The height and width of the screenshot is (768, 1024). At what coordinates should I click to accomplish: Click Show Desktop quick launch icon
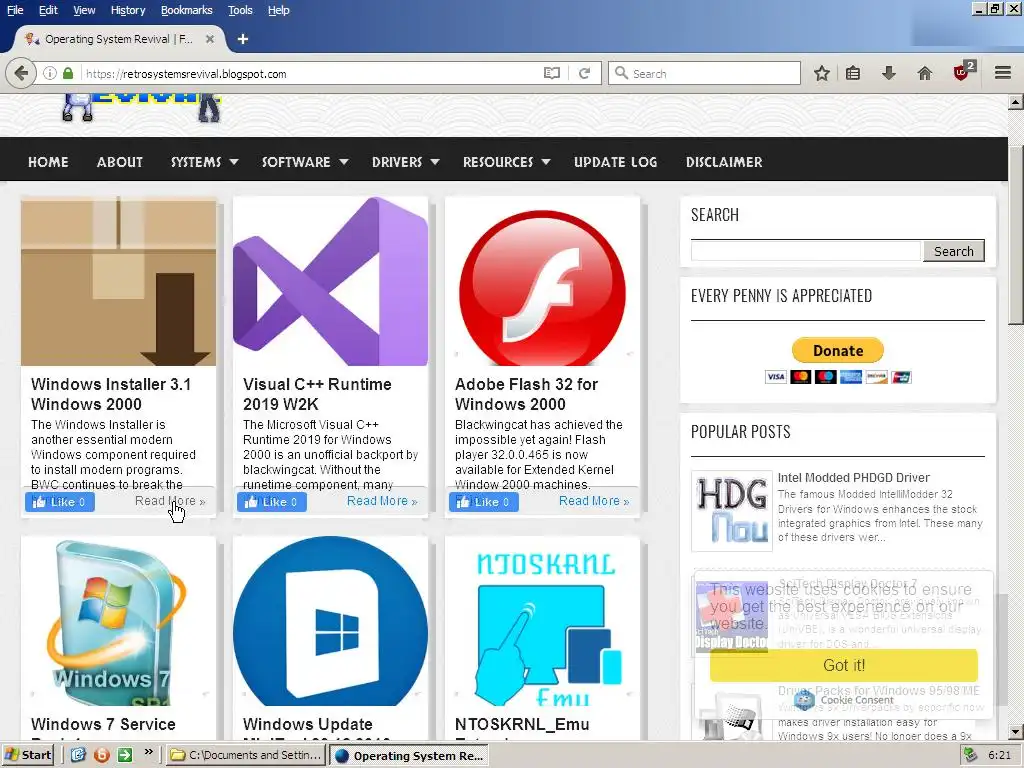pyautogui.click(x=78, y=755)
